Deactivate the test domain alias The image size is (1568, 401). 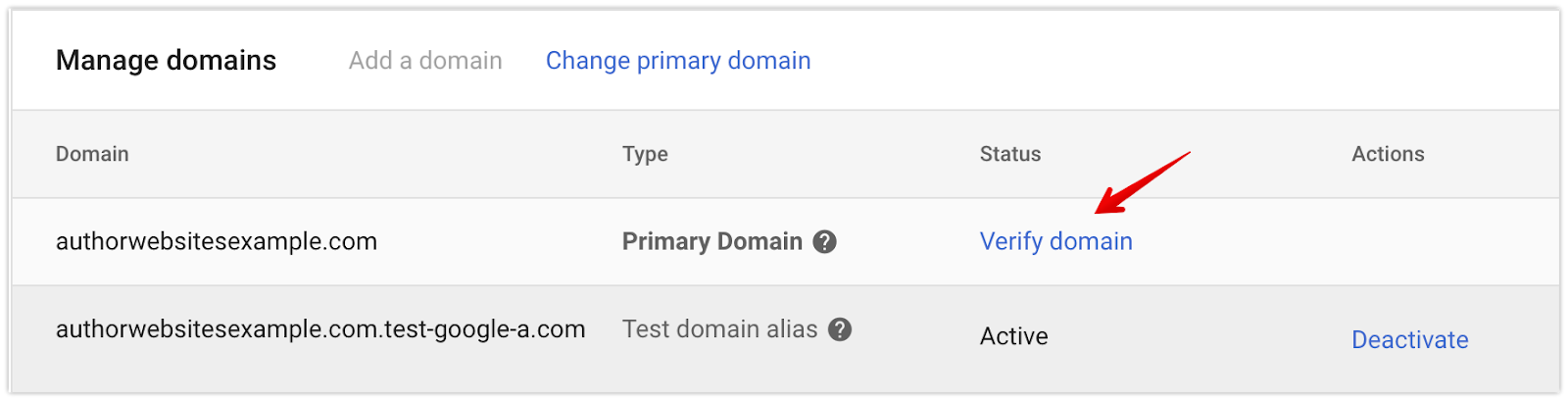(1410, 340)
